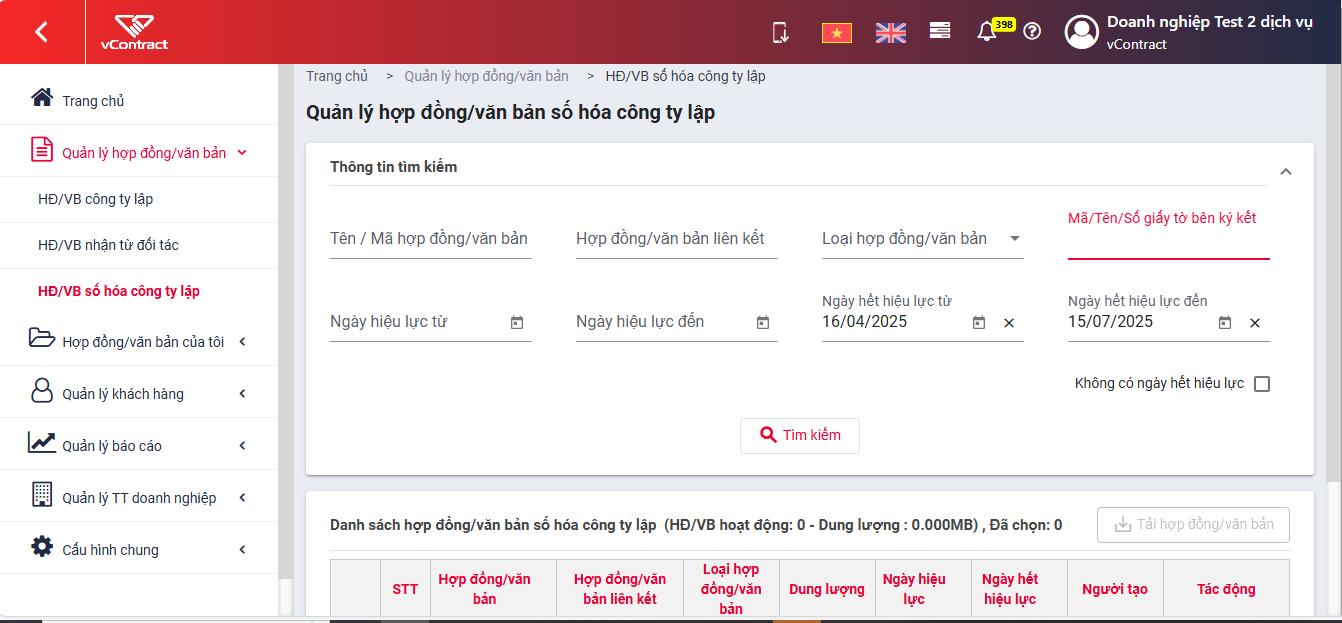Expand Quản lý báo cáo chevron
1342x623 pixels.
[x=242, y=446]
